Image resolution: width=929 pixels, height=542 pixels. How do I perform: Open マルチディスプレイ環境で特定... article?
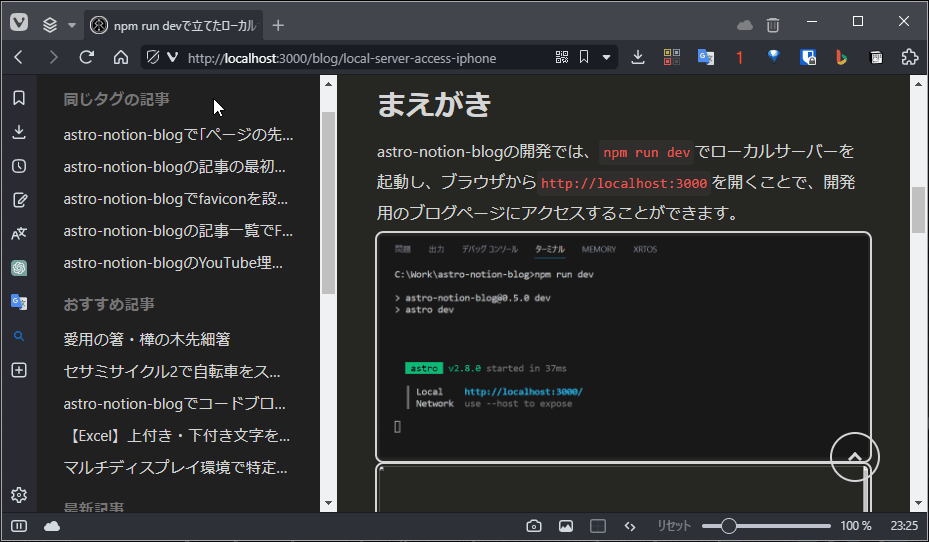[x=175, y=467]
